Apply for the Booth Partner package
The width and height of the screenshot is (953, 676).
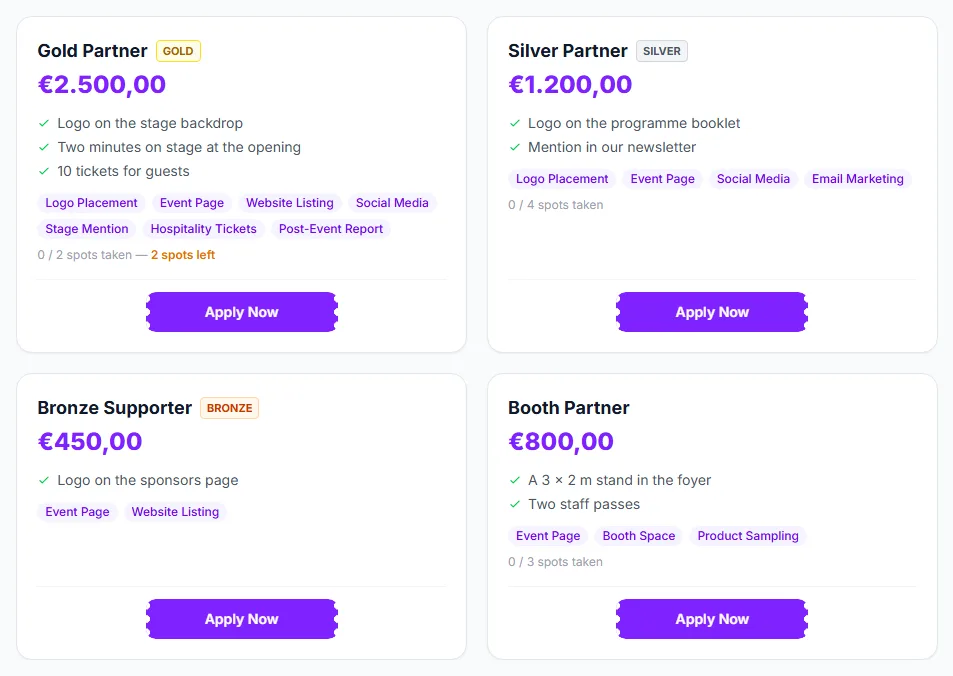(712, 619)
